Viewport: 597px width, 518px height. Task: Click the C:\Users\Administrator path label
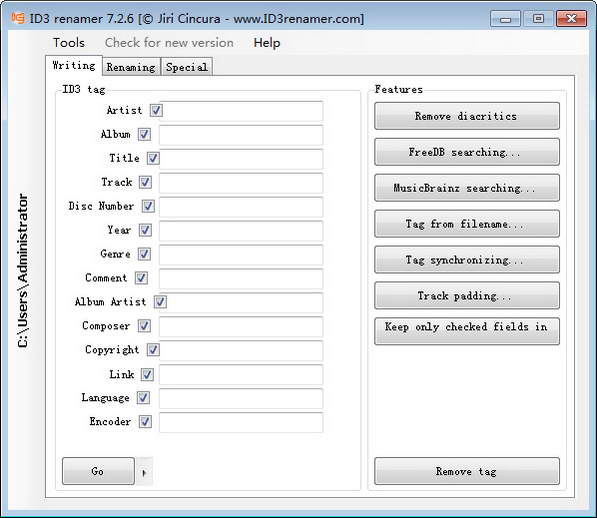pos(23,271)
